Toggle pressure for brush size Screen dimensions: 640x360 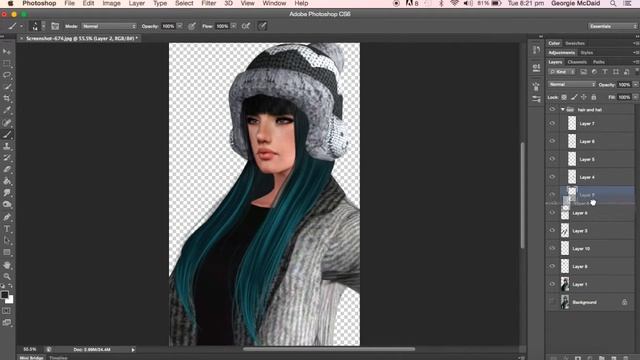pyautogui.click(x=262, y=26)
